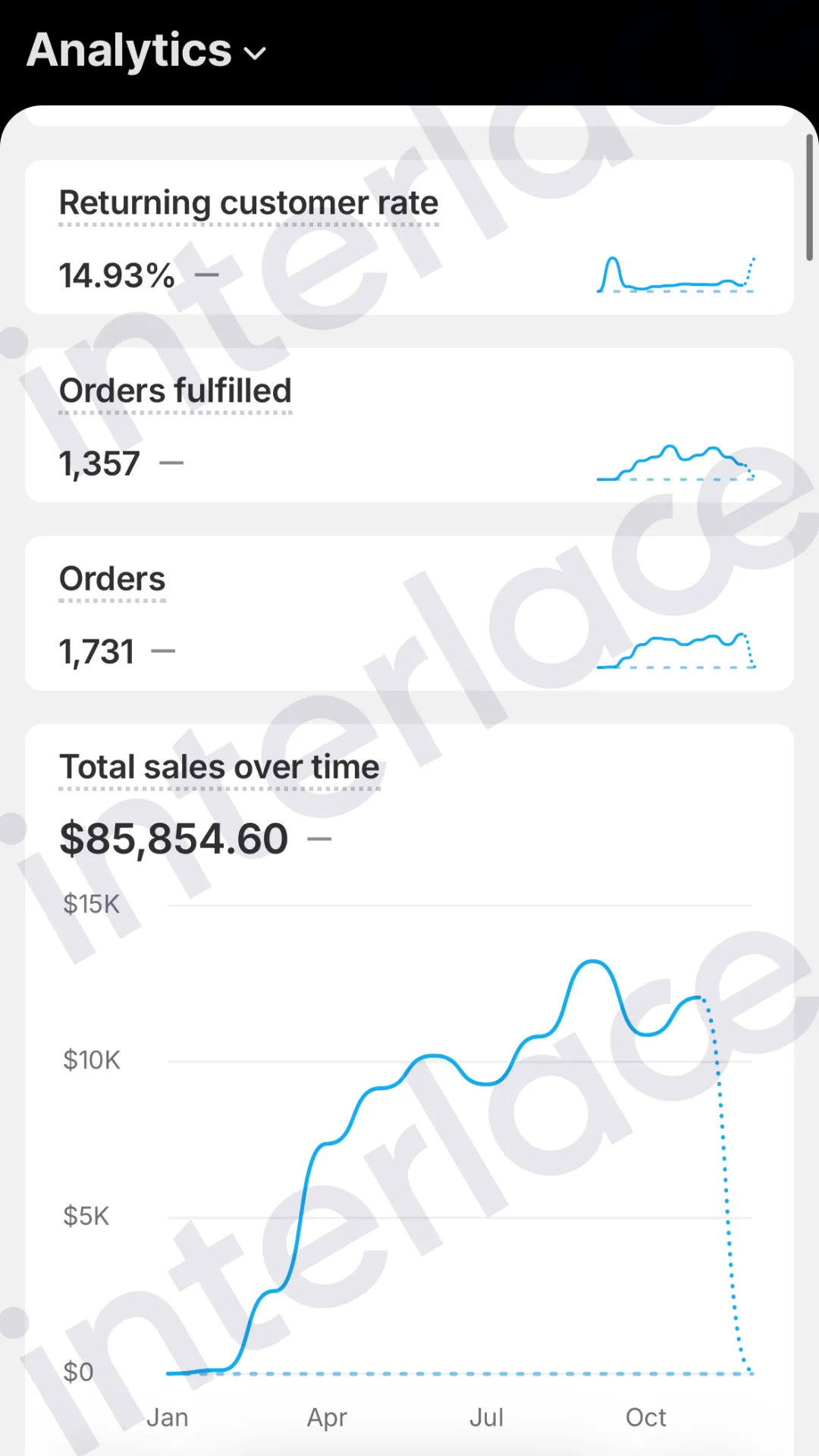Select the $85,854.60 total sales figure
This screenshot has height=1456, width=819.
pyautogui.click(x=174, y=839)
